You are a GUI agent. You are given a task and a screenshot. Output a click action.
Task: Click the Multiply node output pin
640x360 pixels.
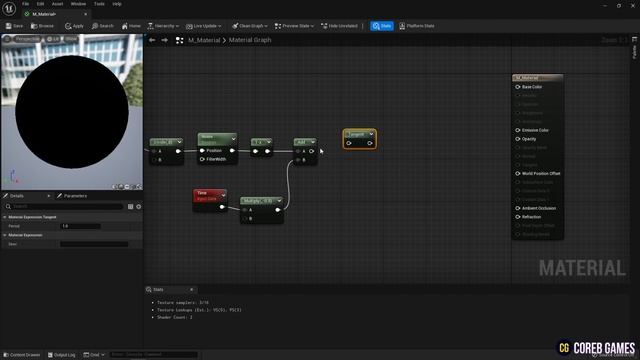point(278,210)
